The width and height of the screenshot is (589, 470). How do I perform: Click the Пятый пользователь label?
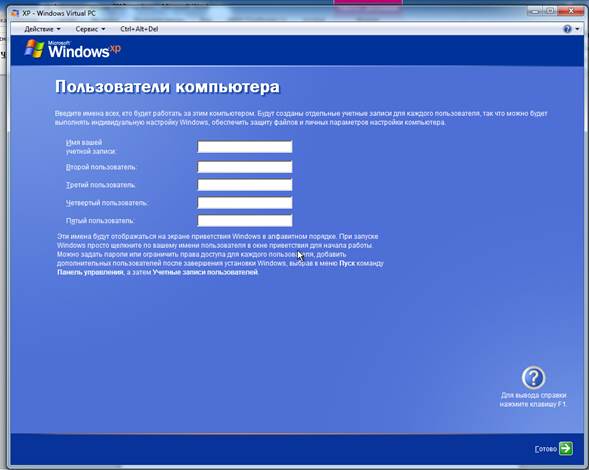(x=100, y=221)
